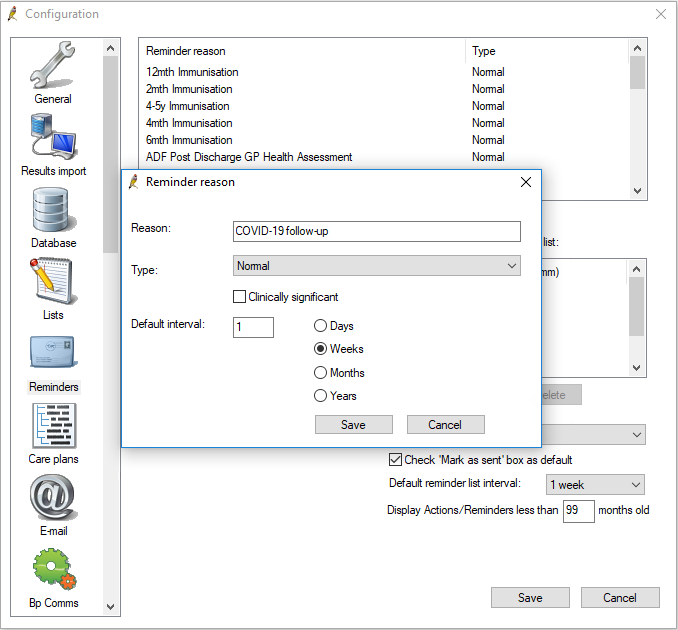This screenshot has width=678, height=630.
Task: Save the reminder reason dialog
Action: pos(353,425)
